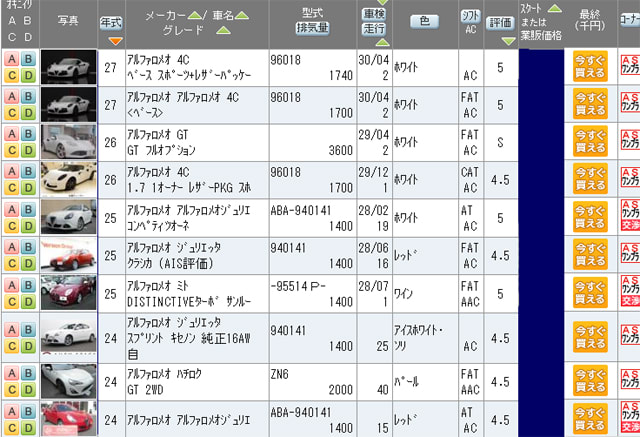Mark D for first 4C row
This screenshot has height=437, width=640.
28,75
